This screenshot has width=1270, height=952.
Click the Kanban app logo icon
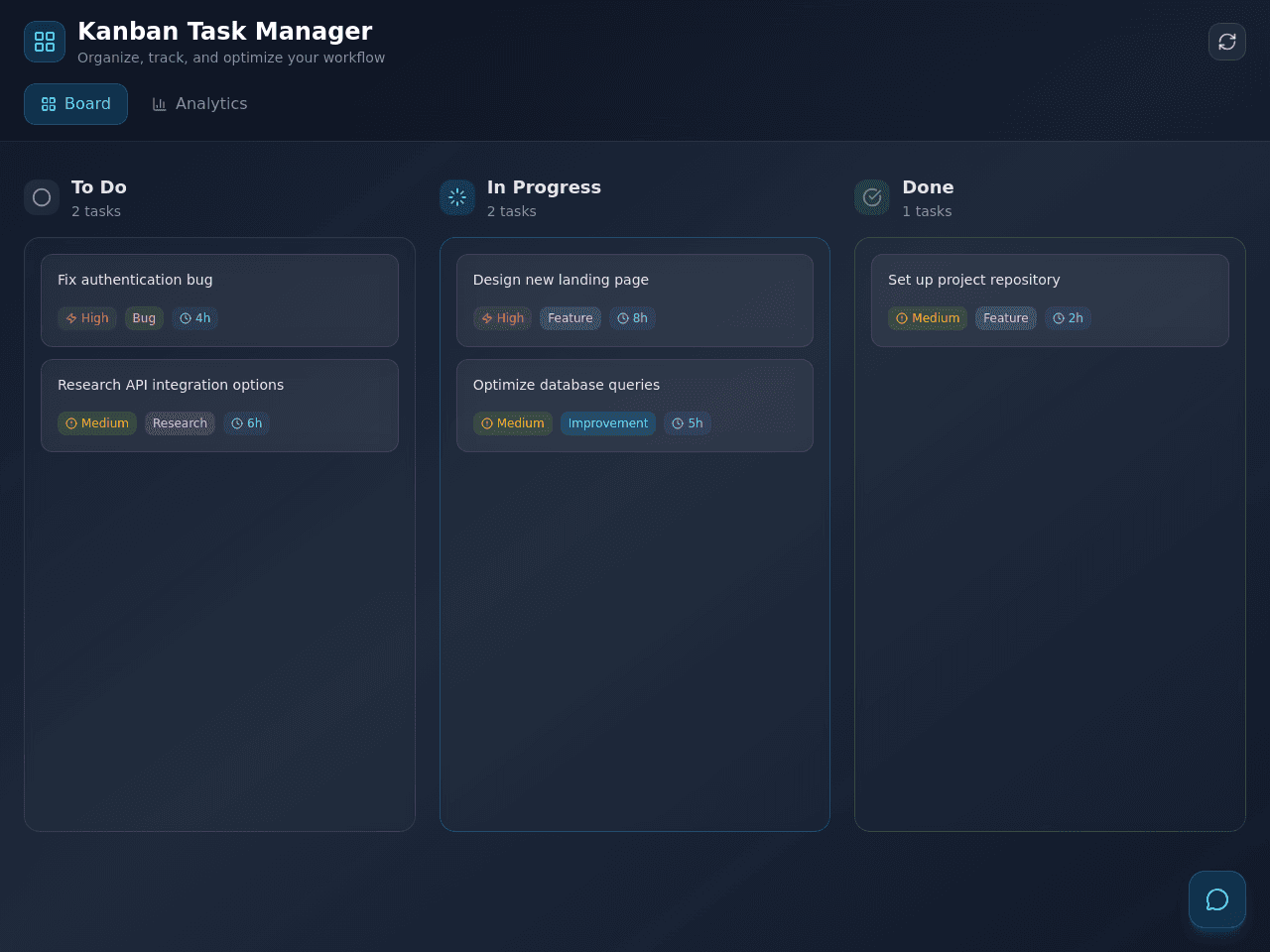(x=45, y=42)
